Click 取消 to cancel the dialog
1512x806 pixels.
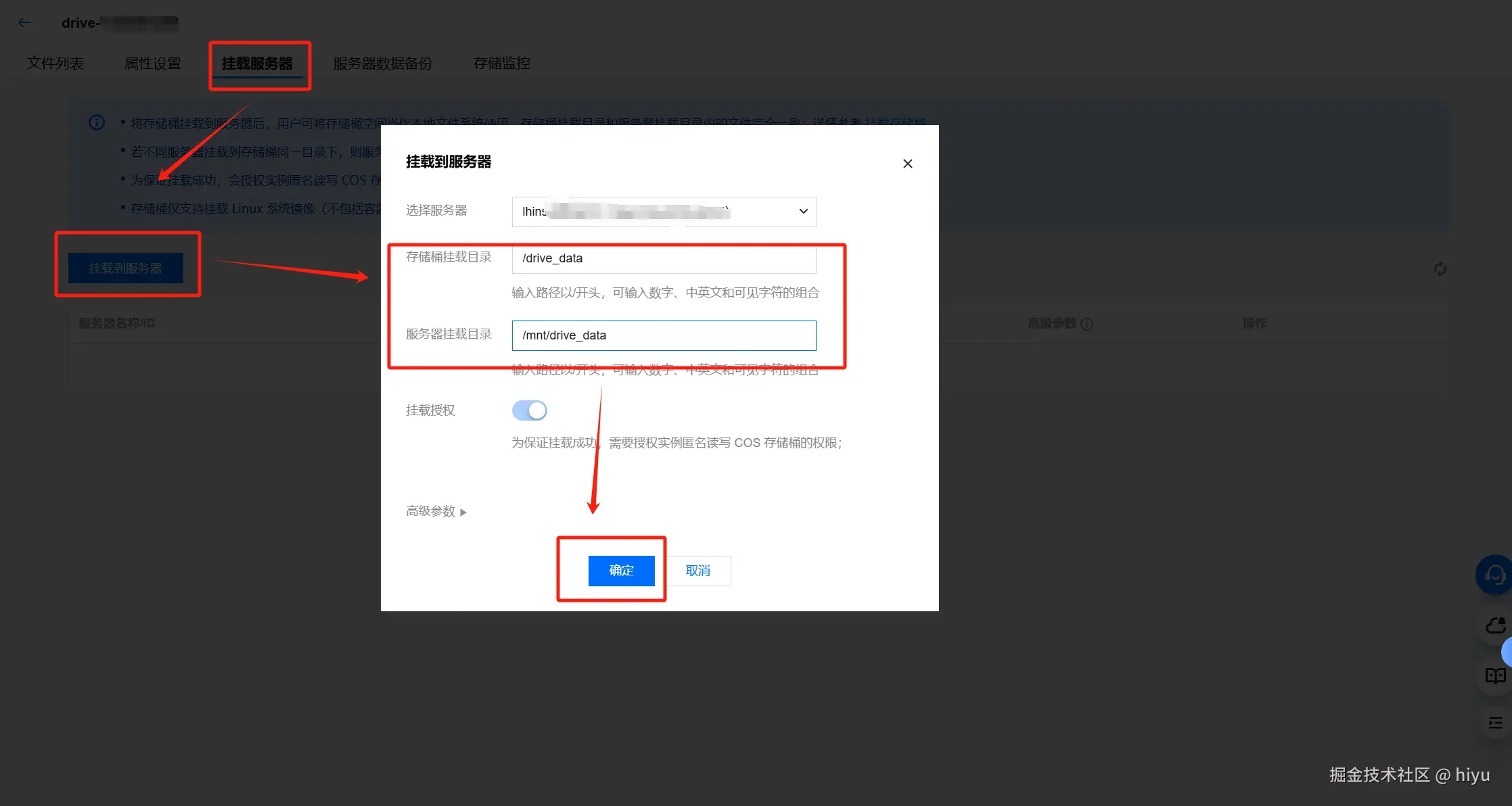(697, 571)
